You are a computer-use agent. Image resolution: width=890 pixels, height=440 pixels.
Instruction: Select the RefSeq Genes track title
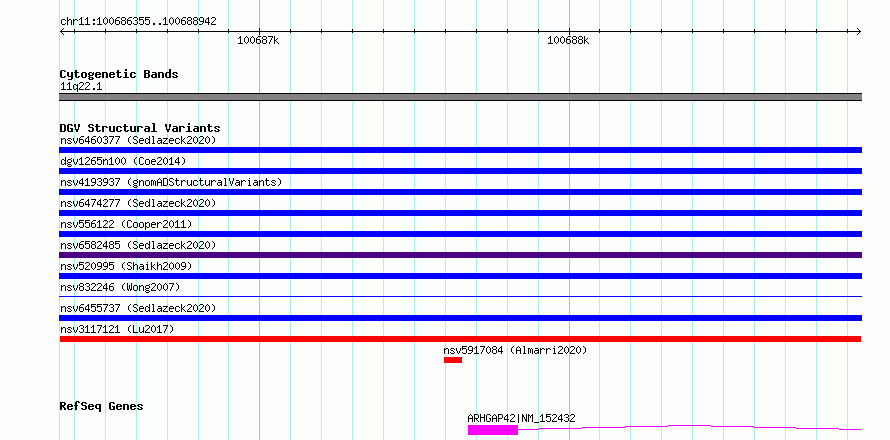click(x=101, y=406)
